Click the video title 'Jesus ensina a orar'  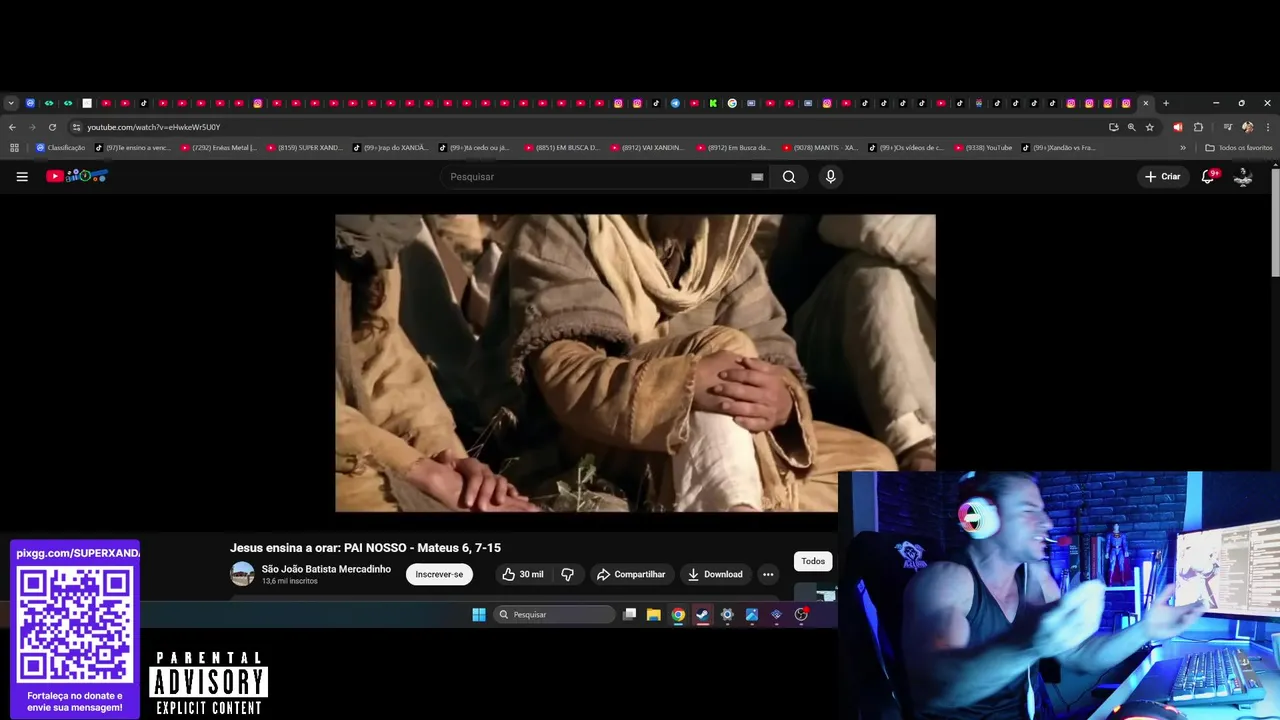365,548
